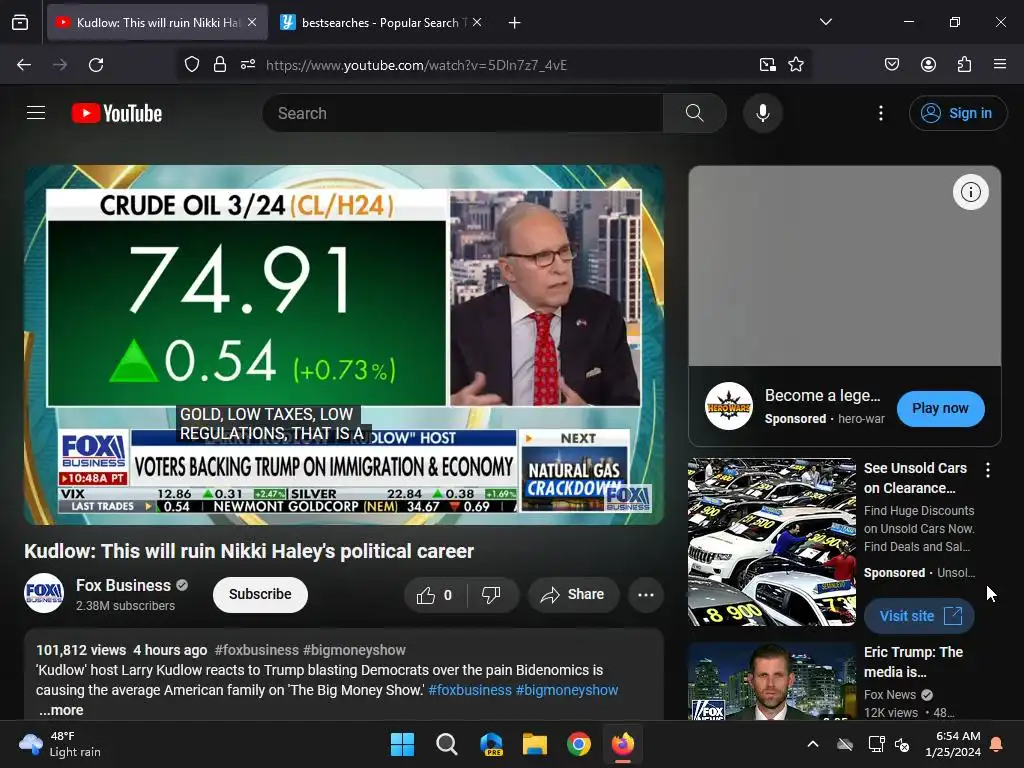
Task: Show hidden system tray icons
Action: pos(813,744)
